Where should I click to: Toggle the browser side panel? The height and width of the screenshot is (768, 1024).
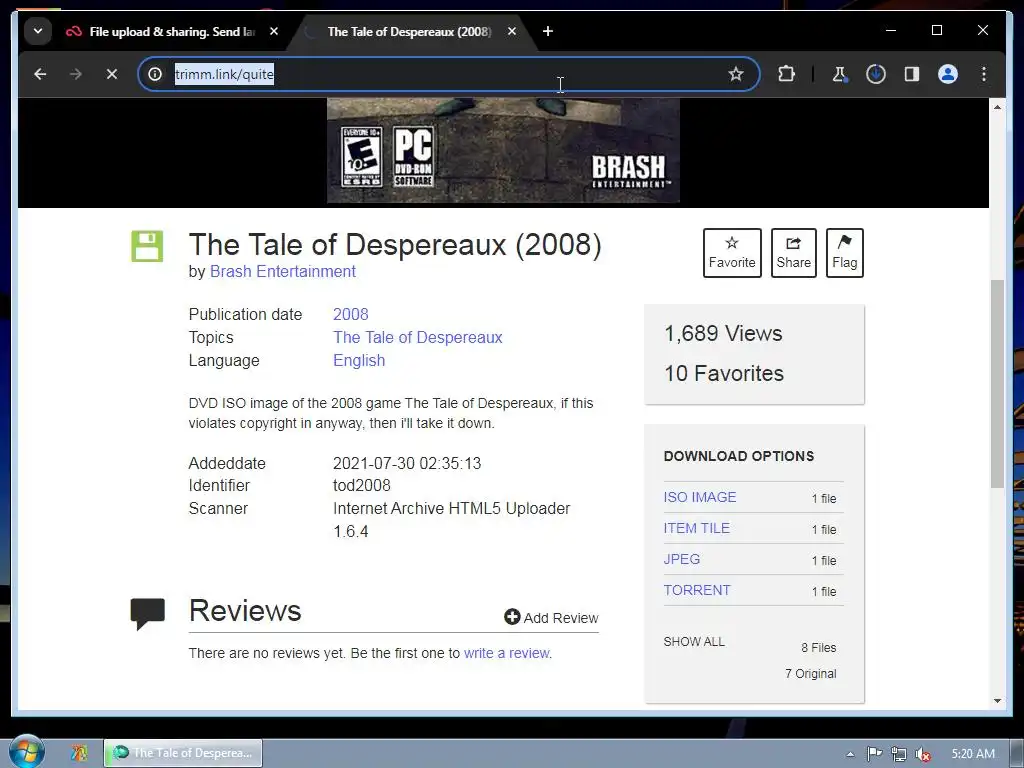912,74
